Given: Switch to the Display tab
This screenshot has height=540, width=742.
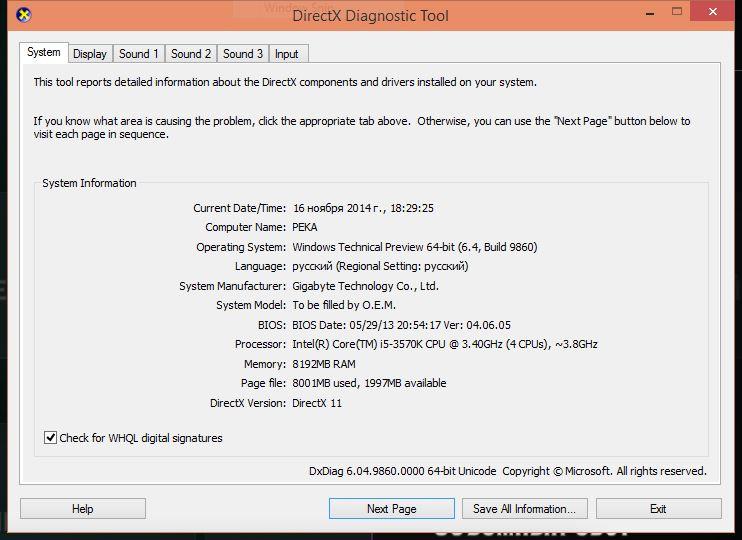Looking at the screenshot, I should (x=89, y=54).
